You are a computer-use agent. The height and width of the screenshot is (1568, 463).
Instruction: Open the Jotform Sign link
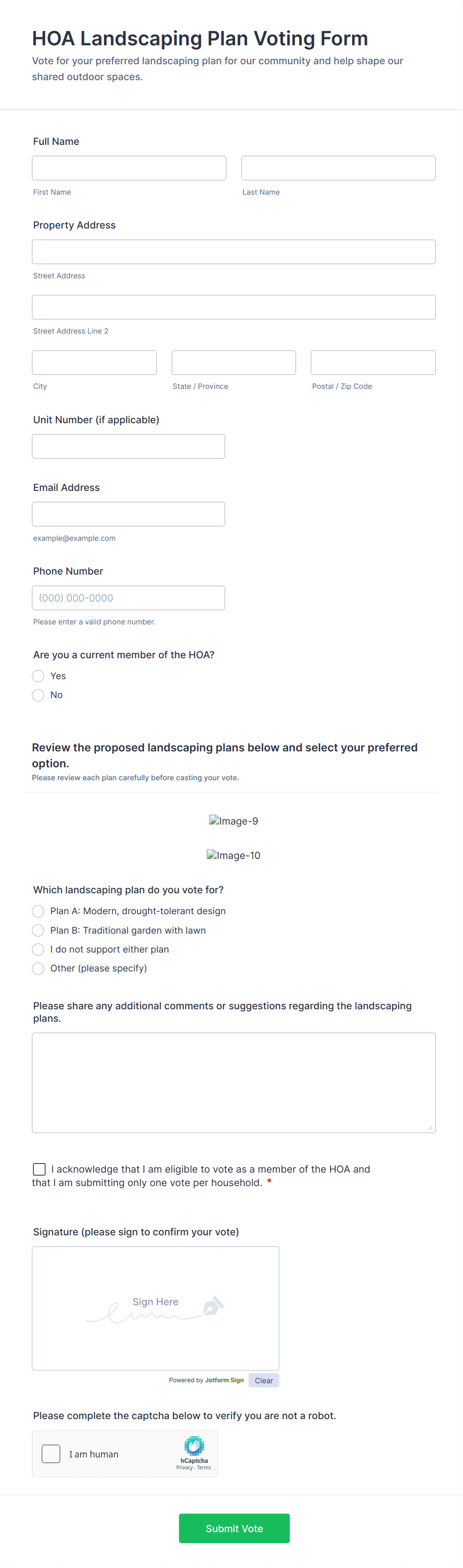pos(224,1380)
